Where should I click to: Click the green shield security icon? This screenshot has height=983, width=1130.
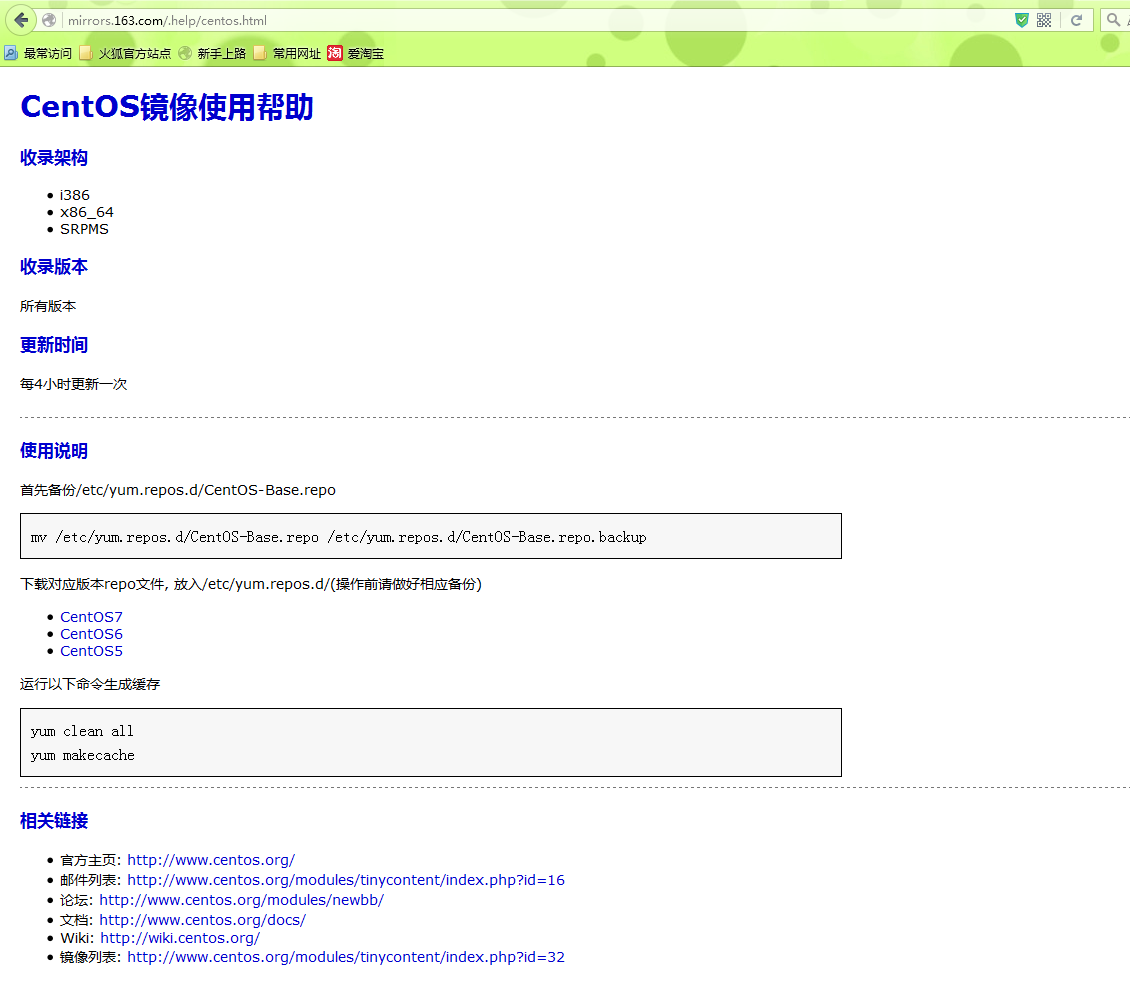coord(1021,20)
